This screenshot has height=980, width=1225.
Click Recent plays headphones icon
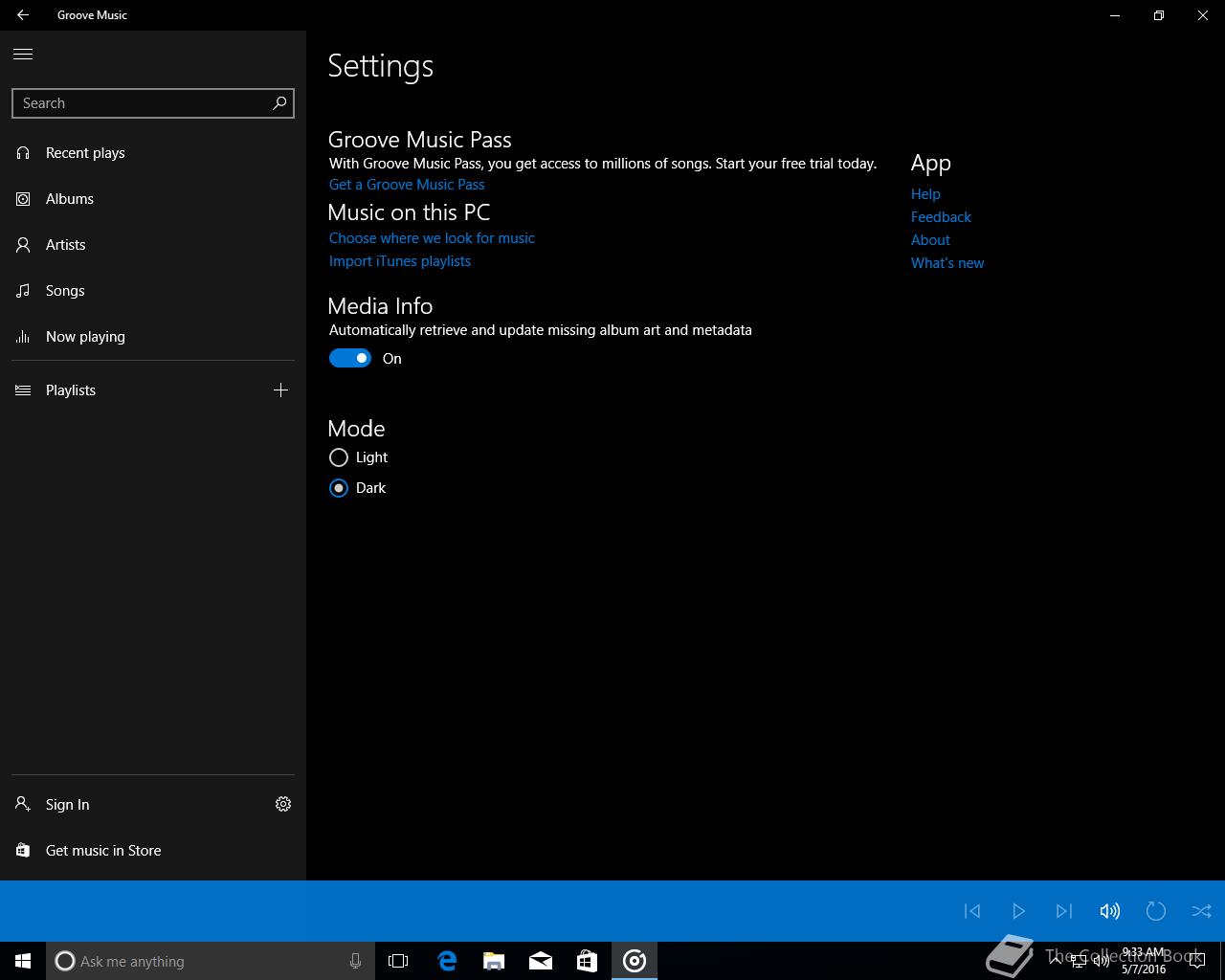point(23,153)
